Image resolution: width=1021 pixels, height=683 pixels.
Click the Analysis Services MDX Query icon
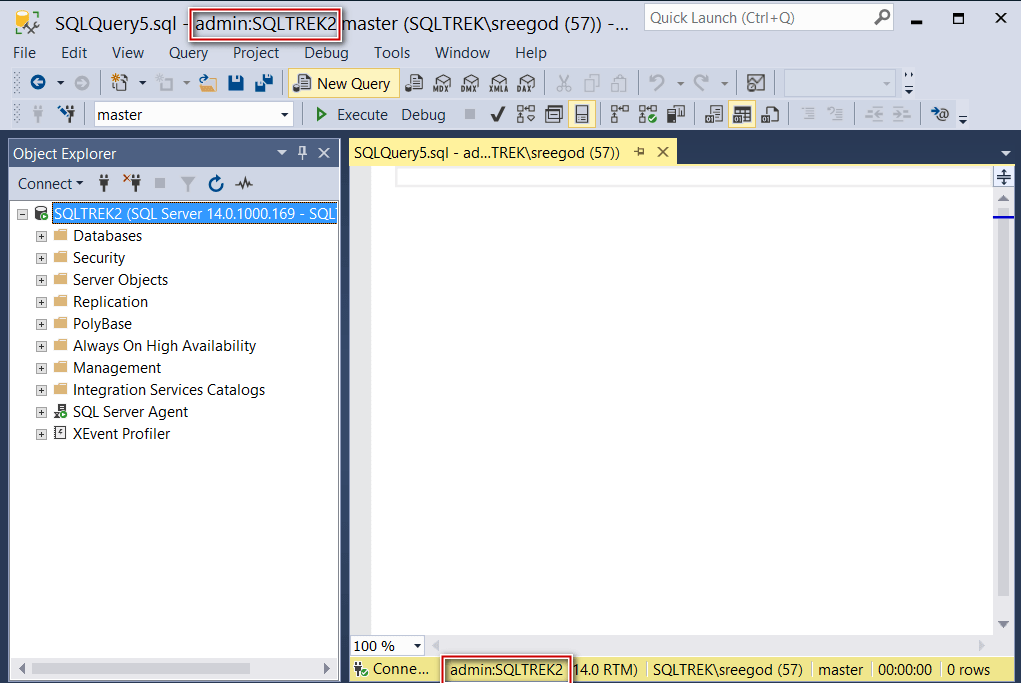pos(441,83)
